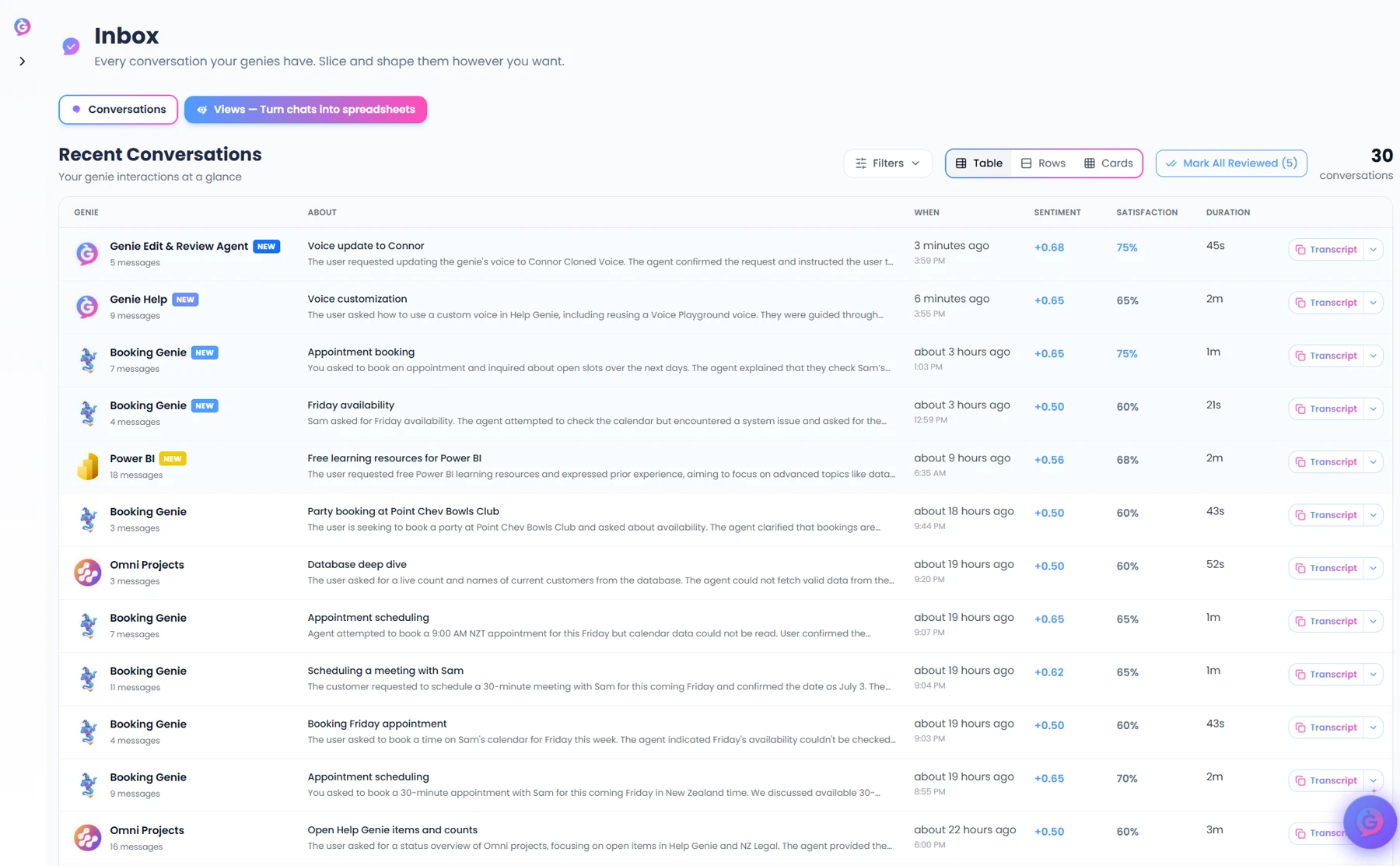This screenshot has height=866, width=1400.
Task: Open Transcript for Voice customization
Action: pos(1326,303)
